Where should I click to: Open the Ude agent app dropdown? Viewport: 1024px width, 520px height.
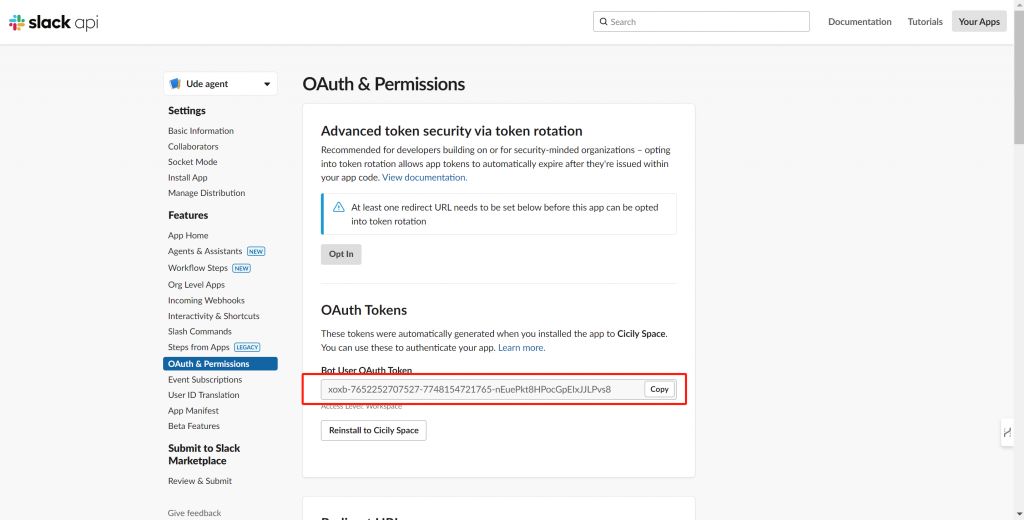pos(220,84)
